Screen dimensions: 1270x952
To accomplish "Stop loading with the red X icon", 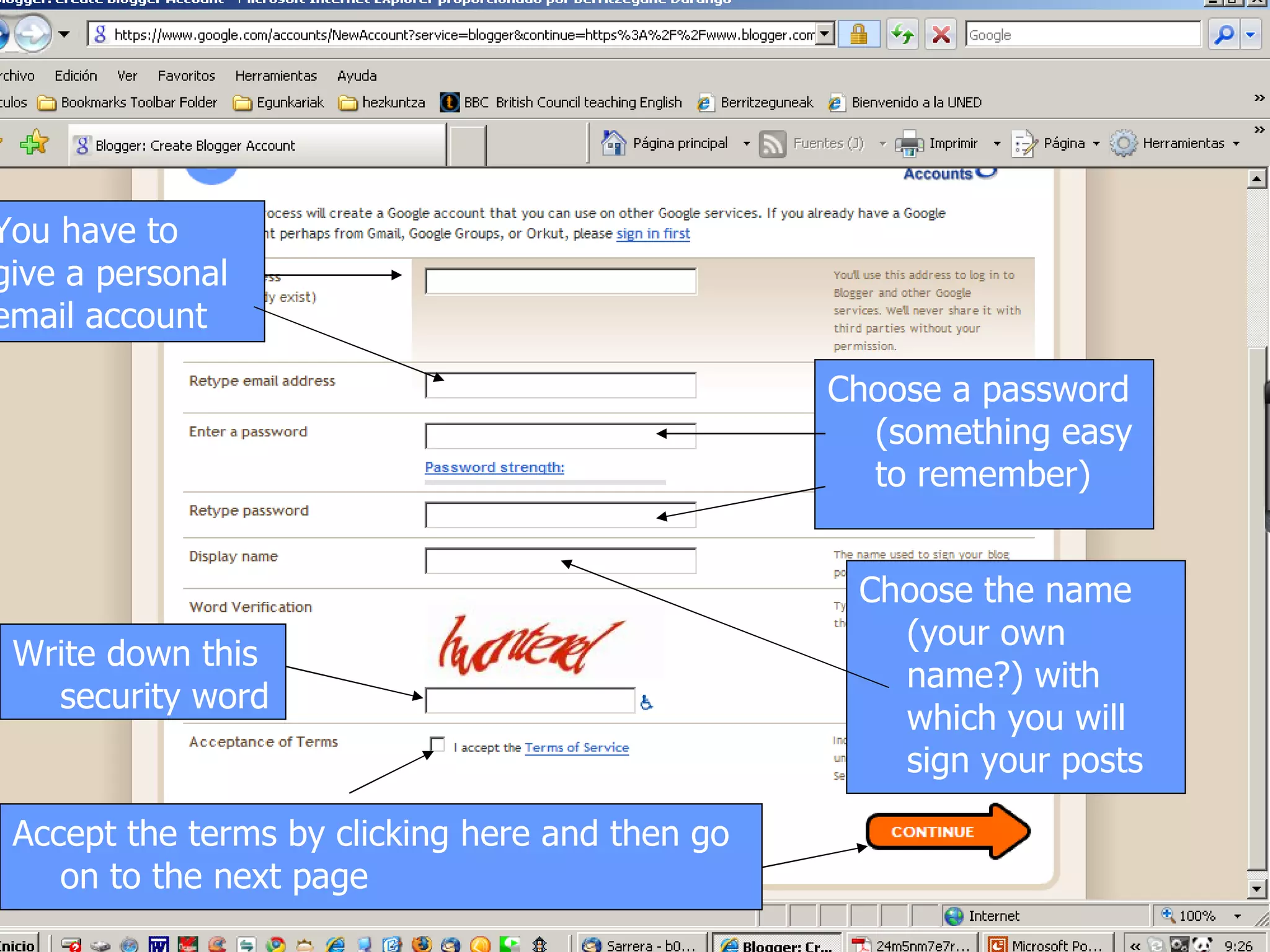I will [941, 34].
